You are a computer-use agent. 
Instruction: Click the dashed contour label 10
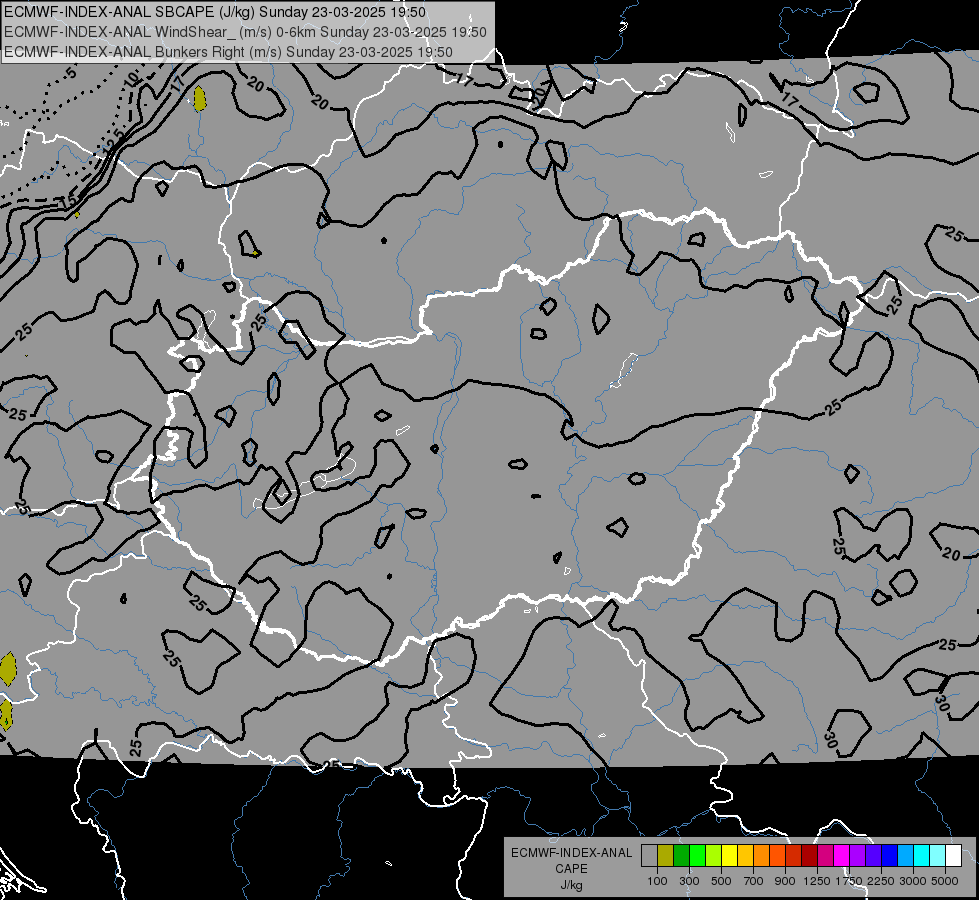tap(131, 79)
